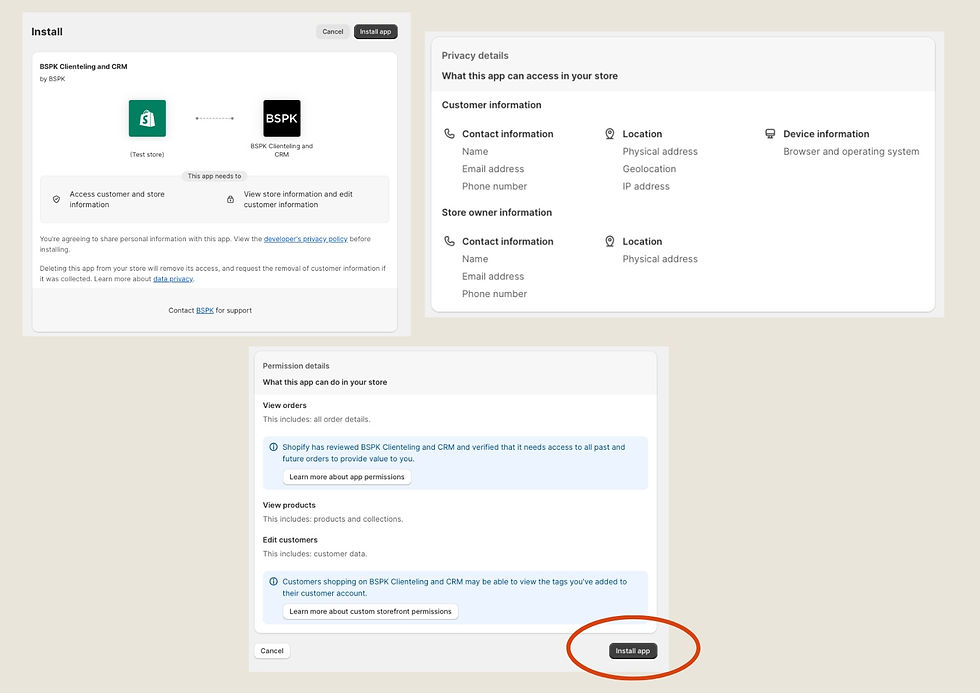Screen dimensions: 980x693
Task: Select 'Geolocation' text under Location
Action: [649, 169]
